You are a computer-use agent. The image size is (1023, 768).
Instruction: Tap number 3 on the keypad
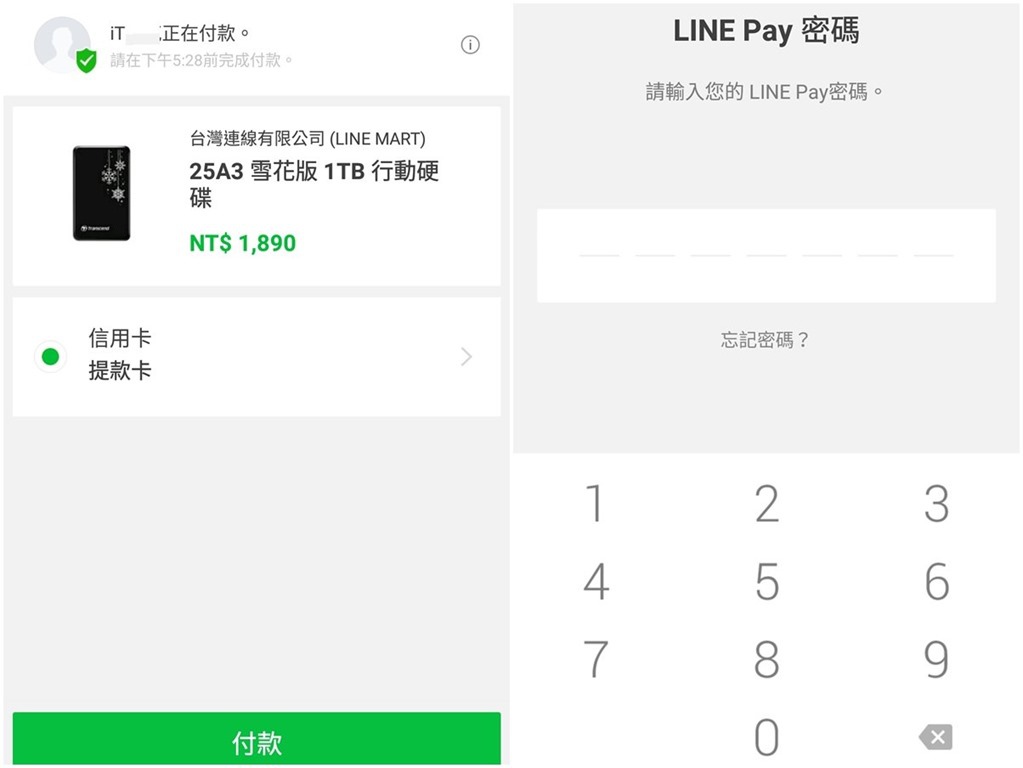[936, 504]
